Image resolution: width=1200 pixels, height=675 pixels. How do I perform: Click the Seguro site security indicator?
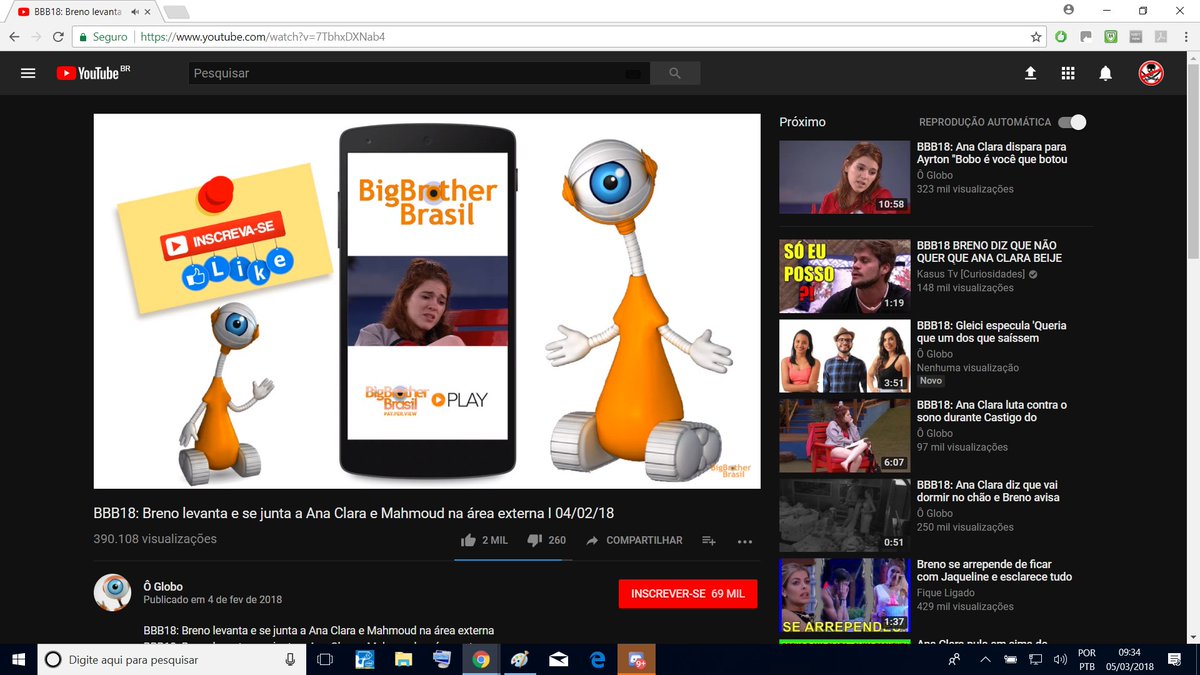[x=104, y=37]
